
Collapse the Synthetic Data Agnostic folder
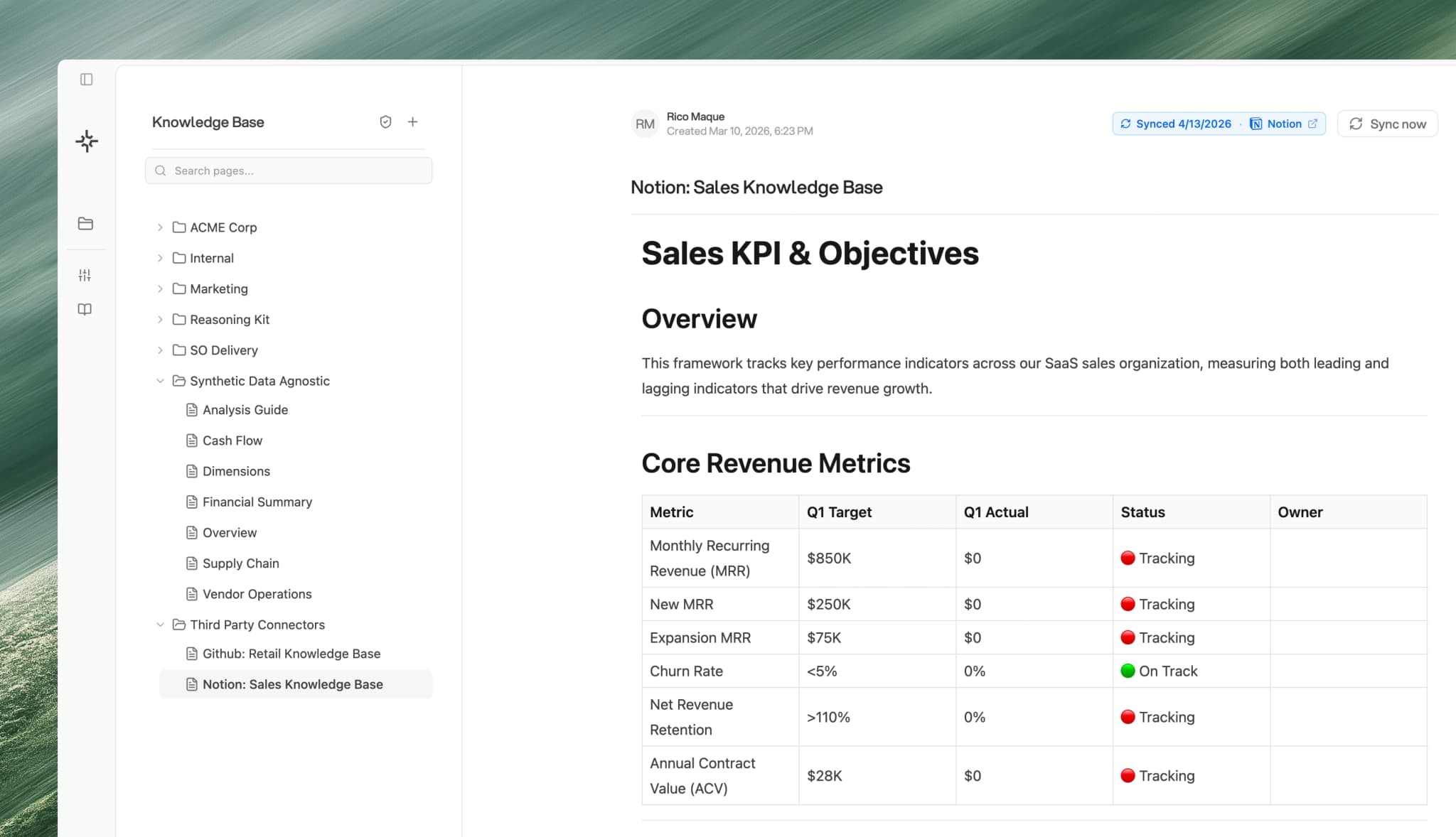click(160, 381)
